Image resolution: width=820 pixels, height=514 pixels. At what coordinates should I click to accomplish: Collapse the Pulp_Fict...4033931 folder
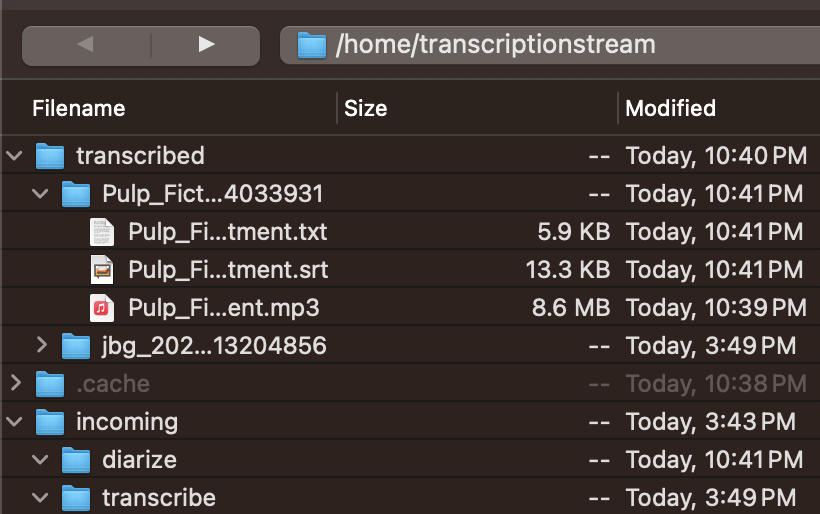coord(41,194)
